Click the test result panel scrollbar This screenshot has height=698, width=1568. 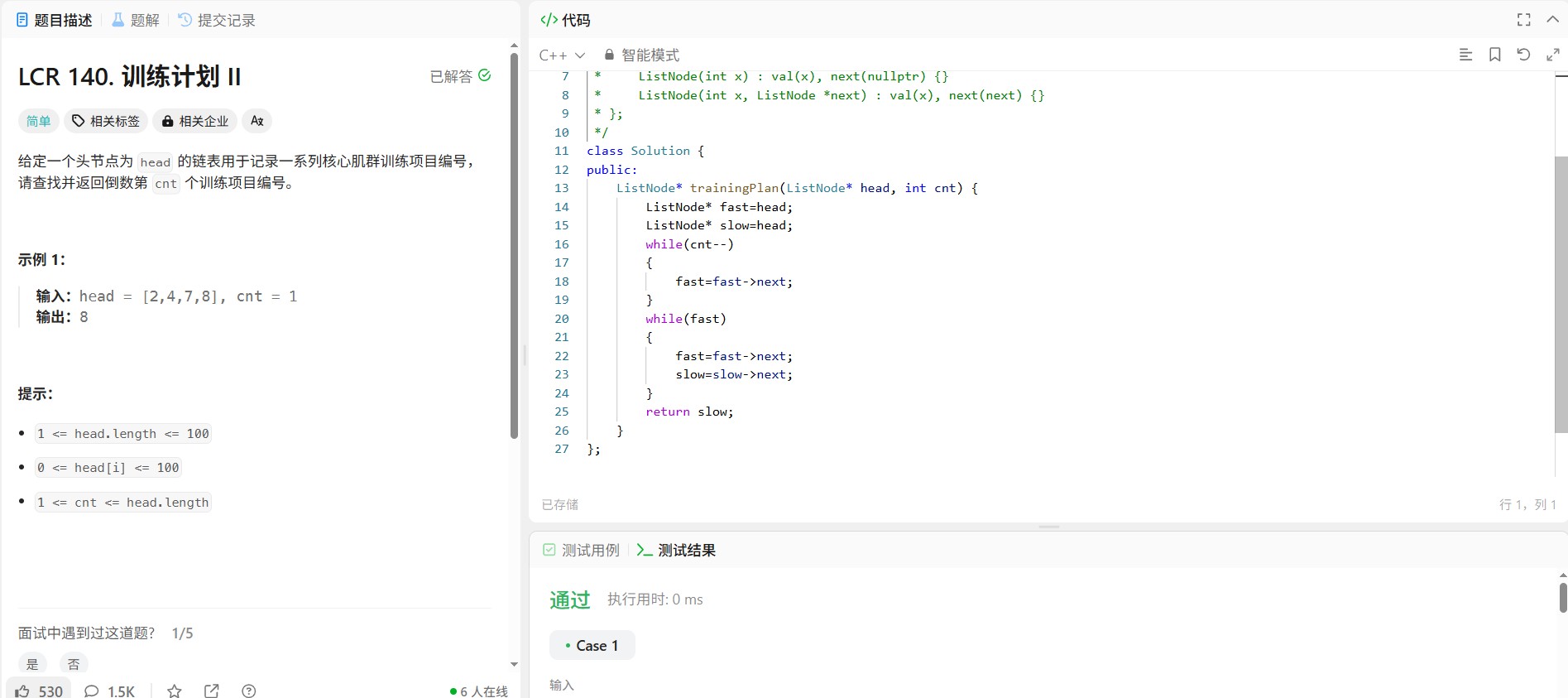pos(1563,597)
